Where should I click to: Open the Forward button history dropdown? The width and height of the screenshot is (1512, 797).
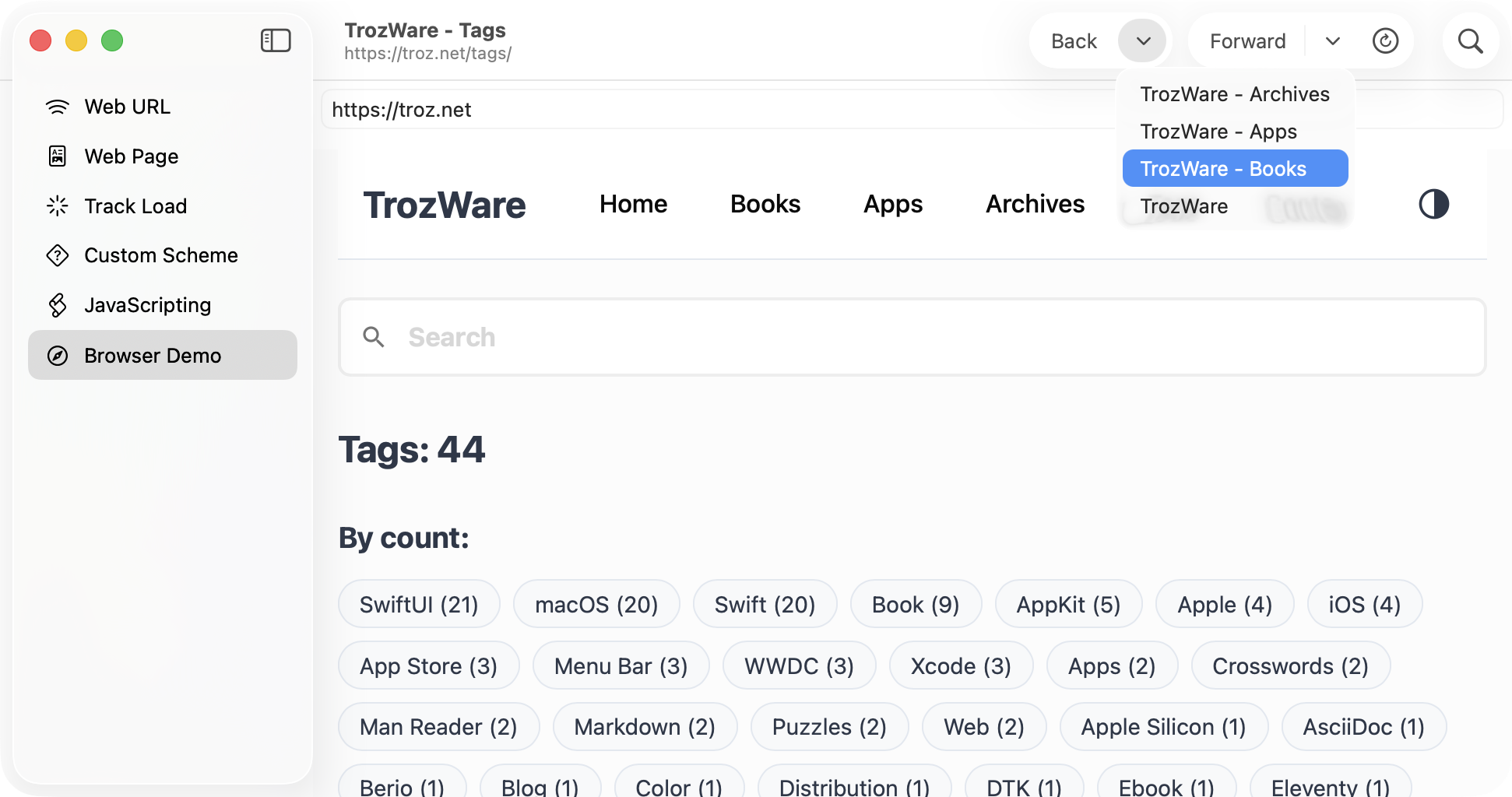point(1332,40)
